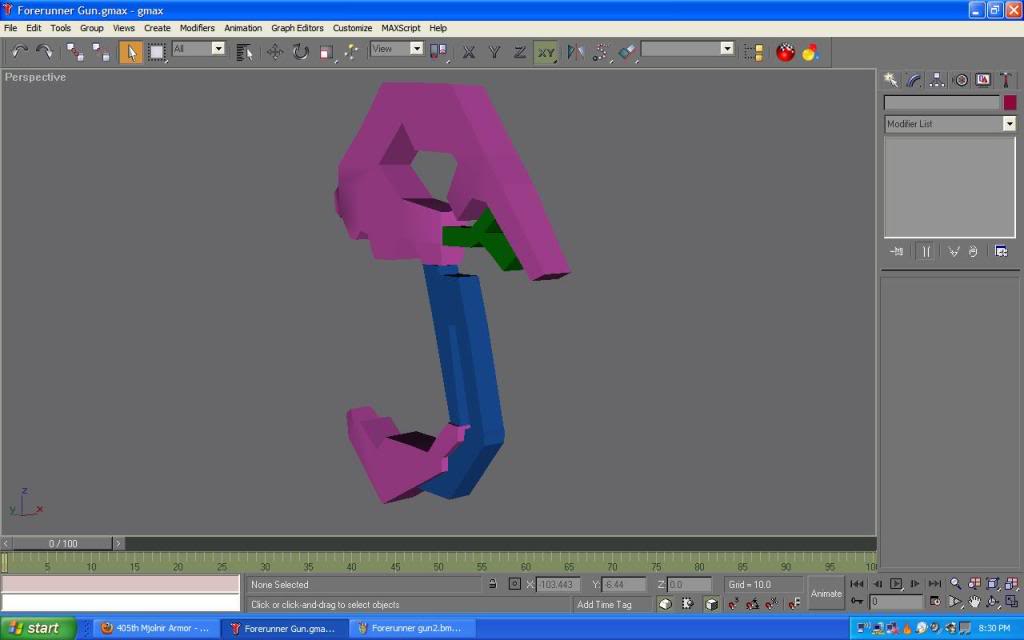The height and width of the screenshot is (640, 1024).
Task: Activate the Select and Move tool
Action: pos(275,52)
